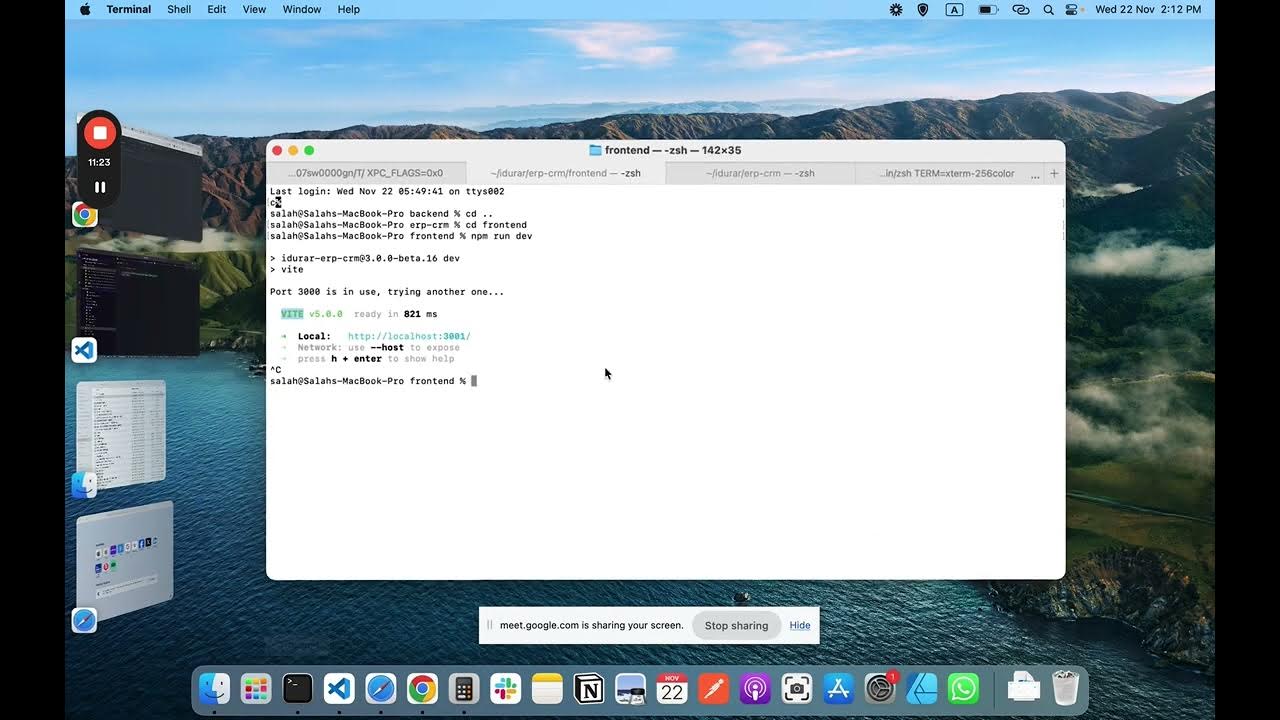This screenshot has height=720, width=1280.
Task: Open the Screenshot app in the Dock
Action: tap(797, 688)
